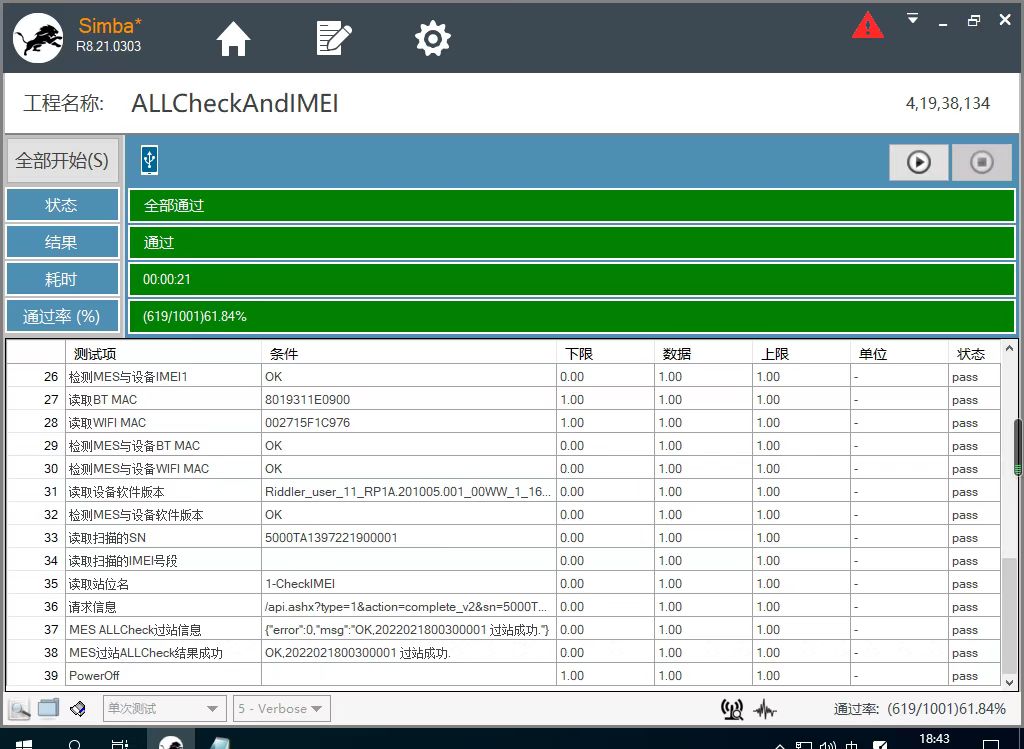Screen dimensions: 1024x749
Task: Click the waveform status icon
Action: 765,709
